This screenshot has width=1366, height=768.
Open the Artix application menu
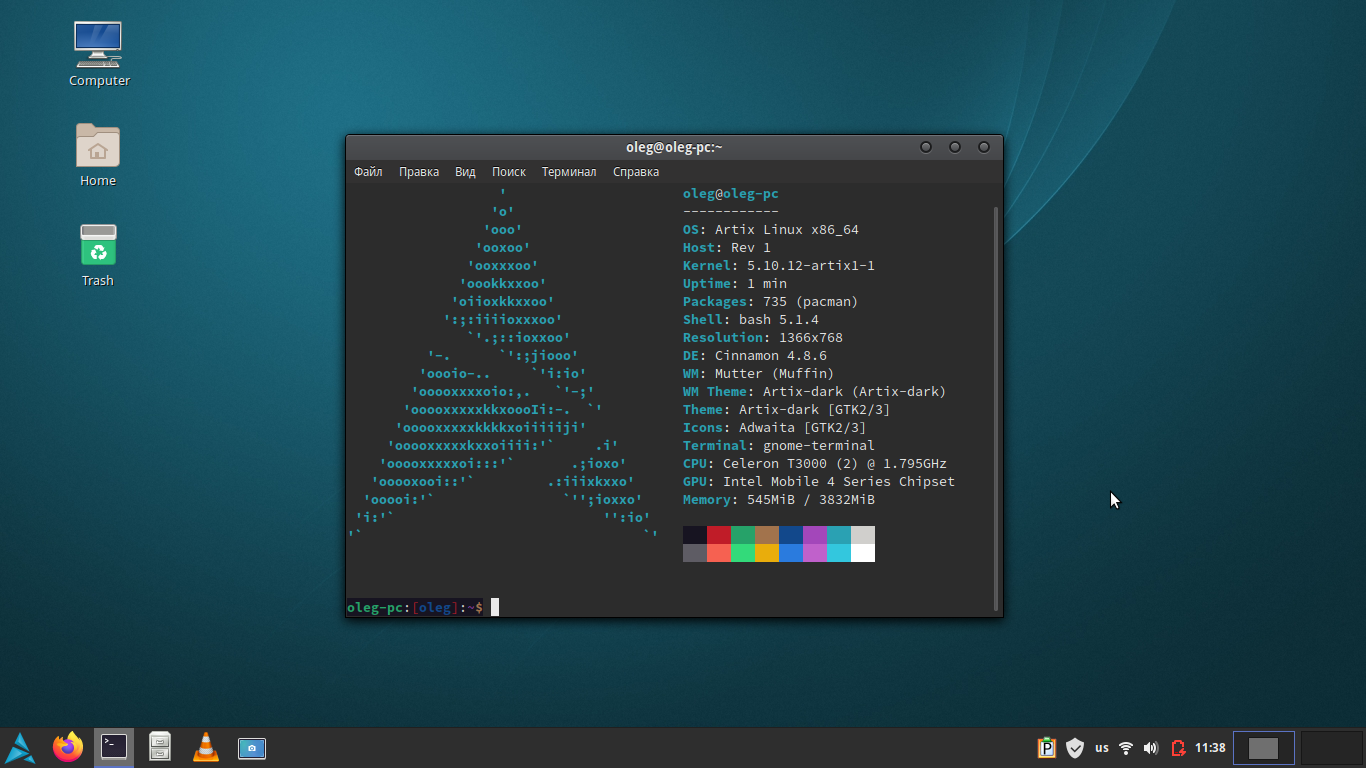tap(20, 747)
